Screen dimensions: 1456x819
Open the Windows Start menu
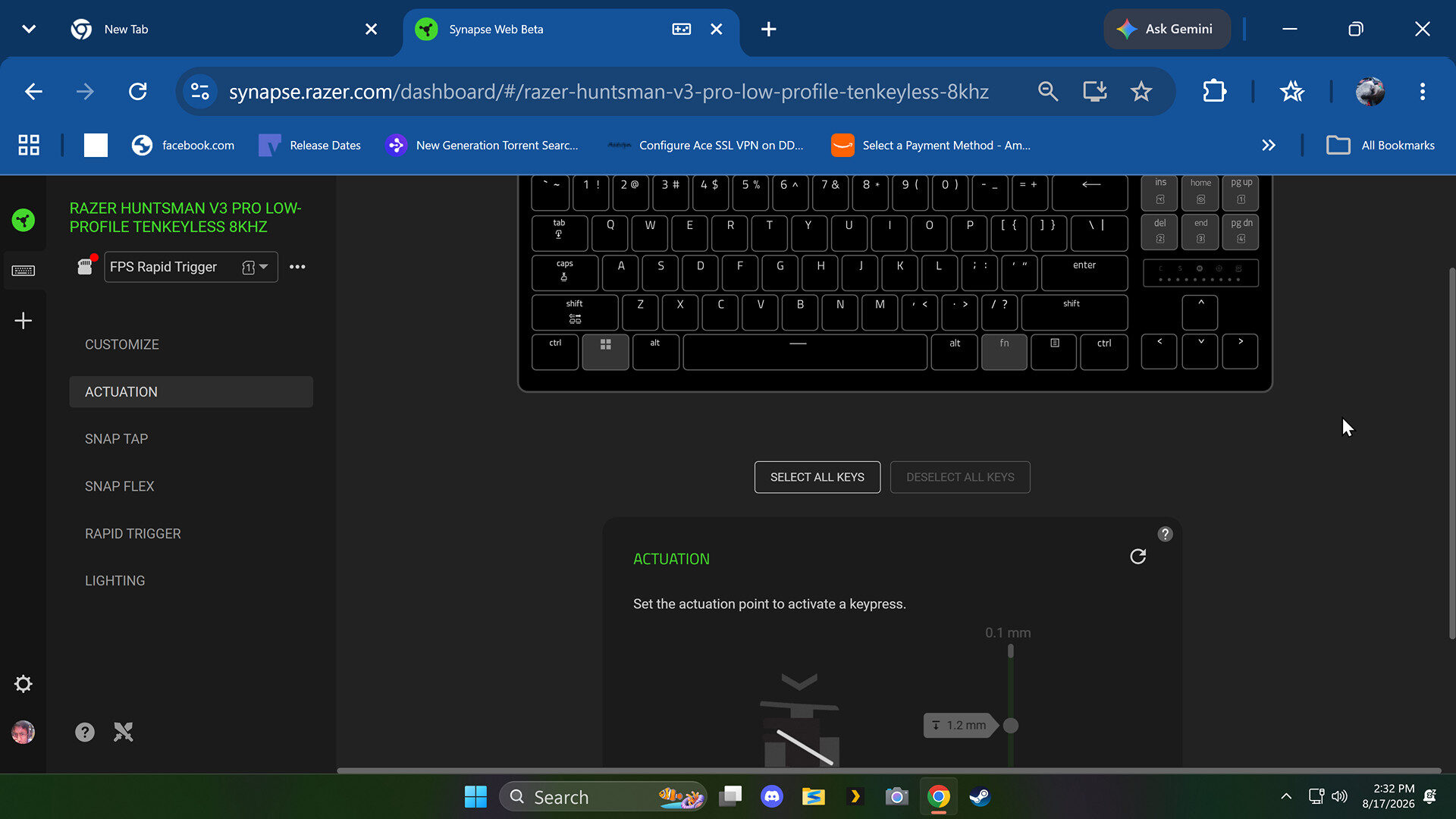(x=475, y=796)
